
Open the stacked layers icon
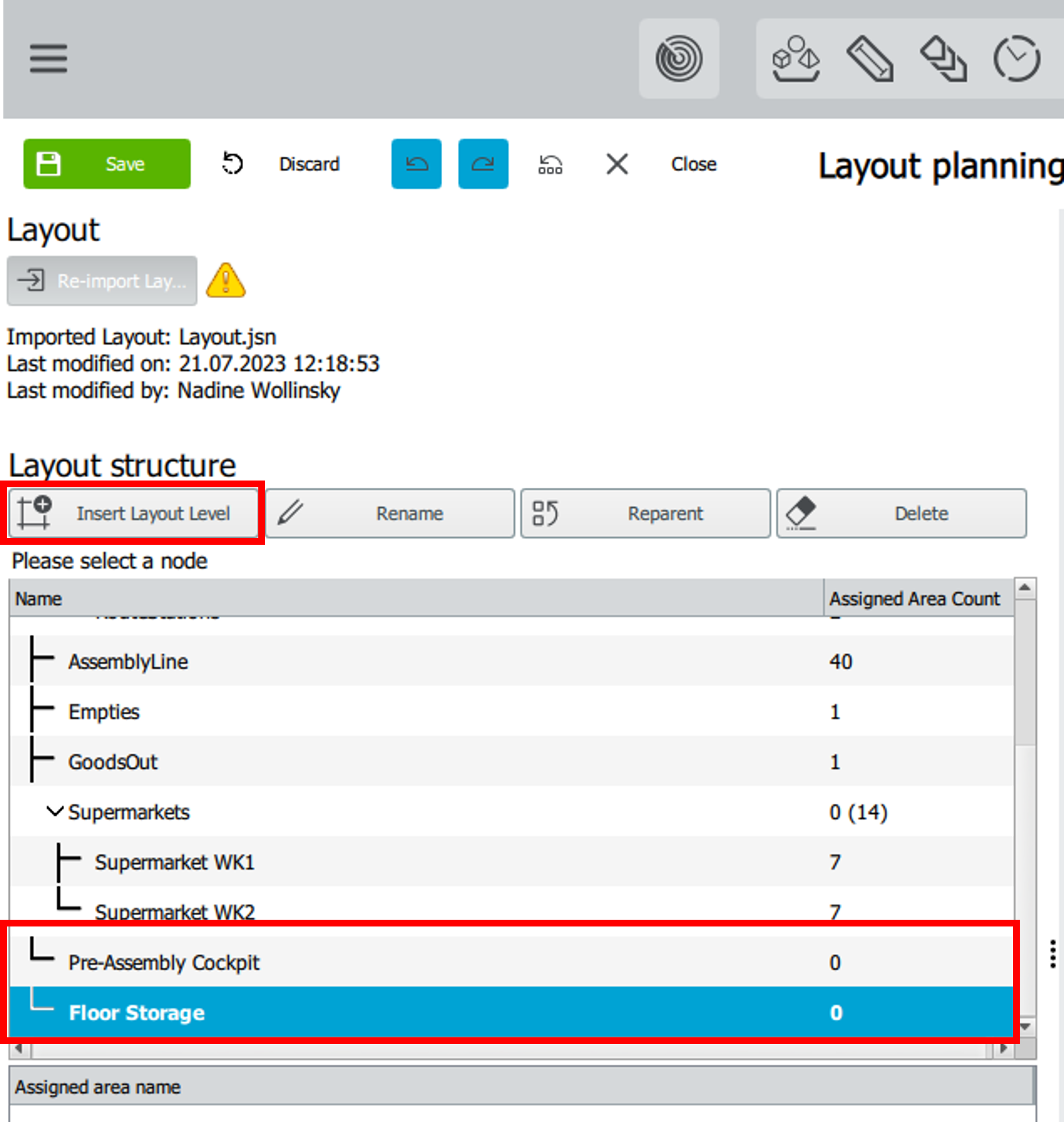pyautogui.click(x=943, y=58)
